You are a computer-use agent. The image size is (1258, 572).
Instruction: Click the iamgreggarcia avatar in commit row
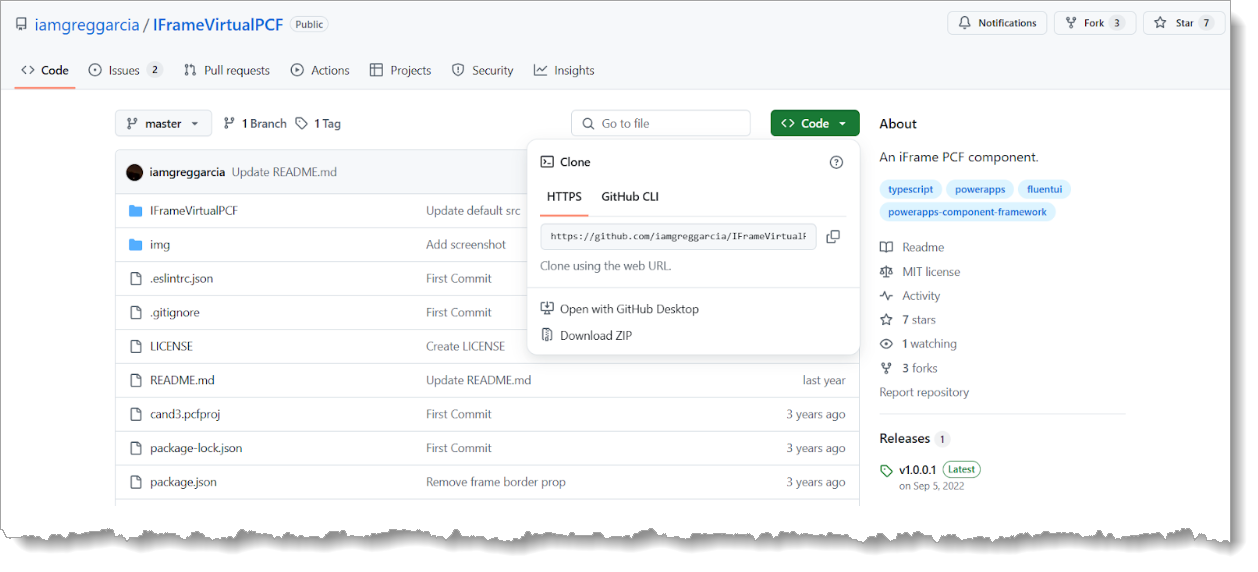pos(135,172)
